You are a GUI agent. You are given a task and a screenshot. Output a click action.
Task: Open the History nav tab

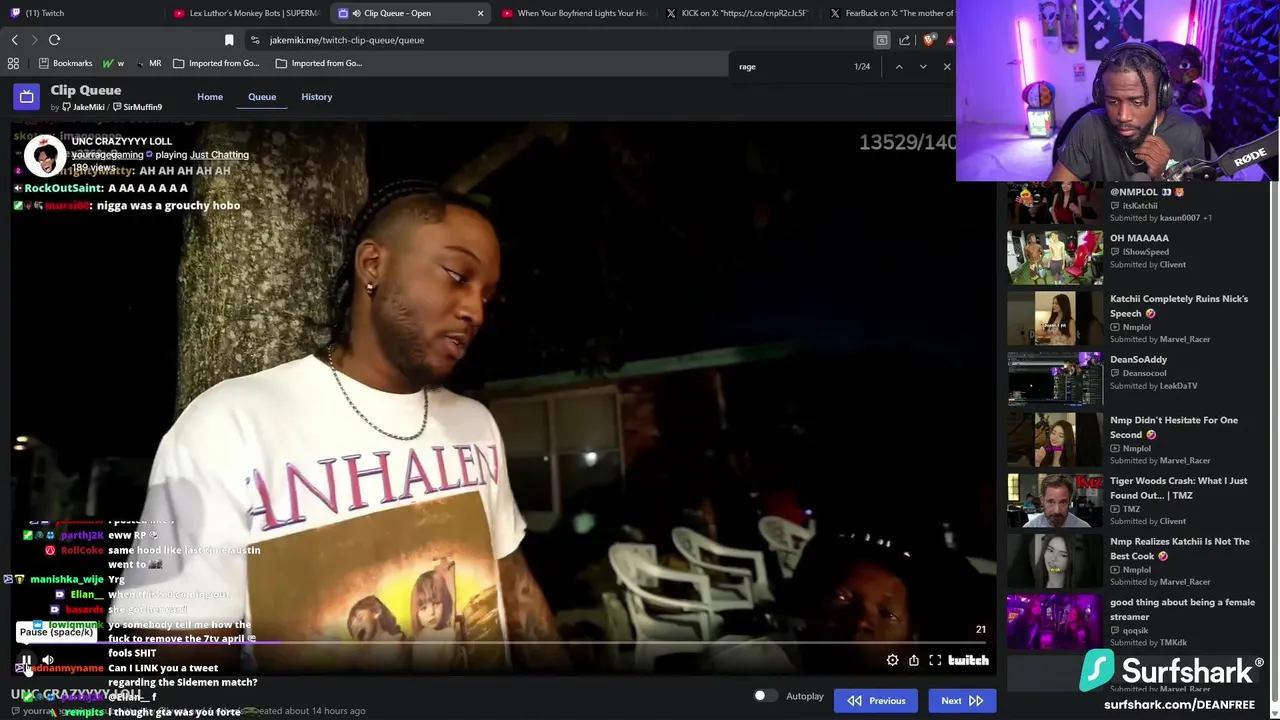(x=316, y=97)
